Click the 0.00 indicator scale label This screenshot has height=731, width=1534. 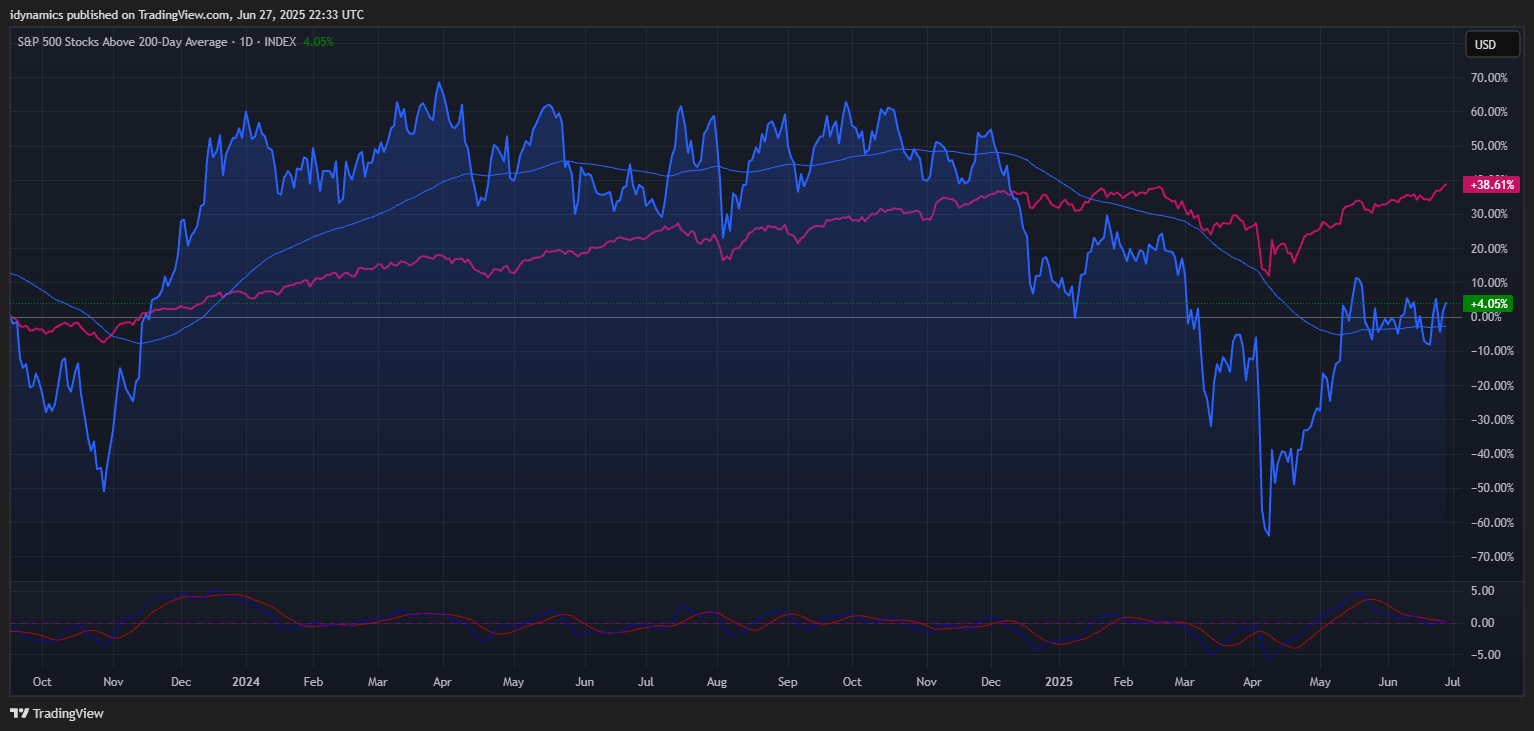(1482, 623)
